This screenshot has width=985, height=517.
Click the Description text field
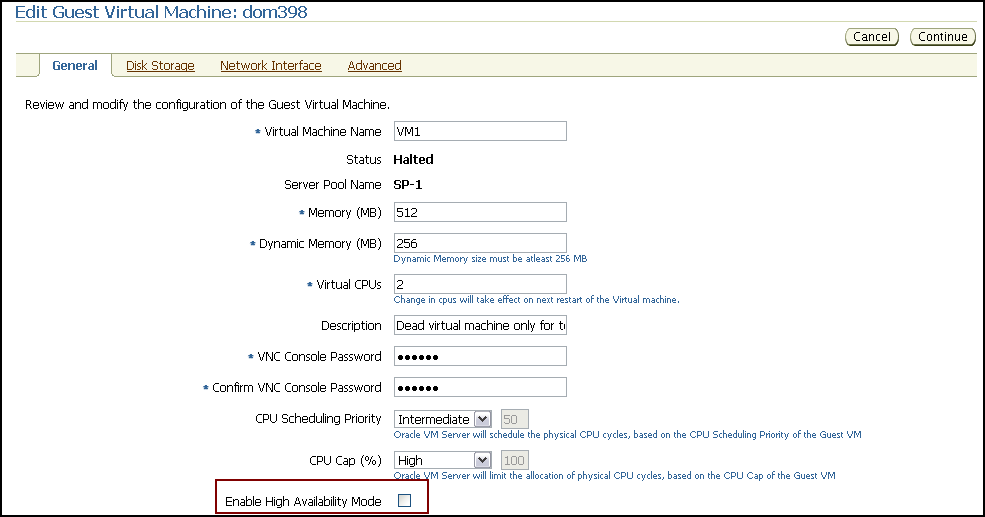(x=480, y=325)
